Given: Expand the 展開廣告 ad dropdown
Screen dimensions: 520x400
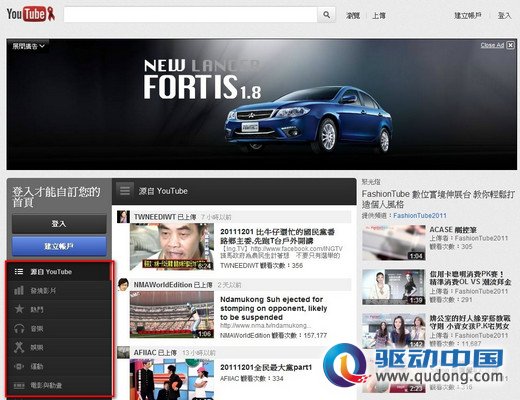Looking at the screenshot, I should (28, 46).
